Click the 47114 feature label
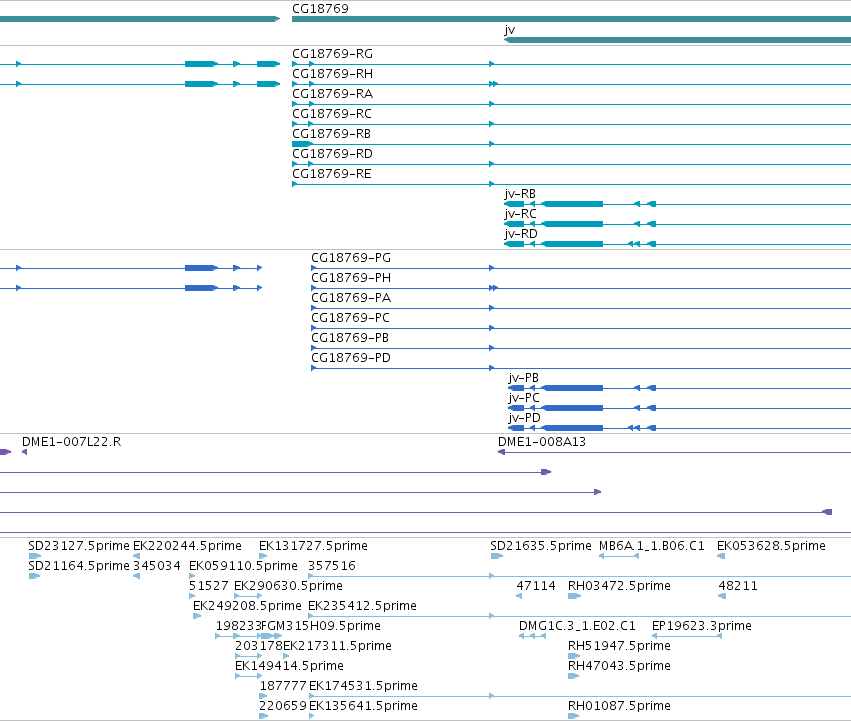851x721 pixels. point(536,586)
